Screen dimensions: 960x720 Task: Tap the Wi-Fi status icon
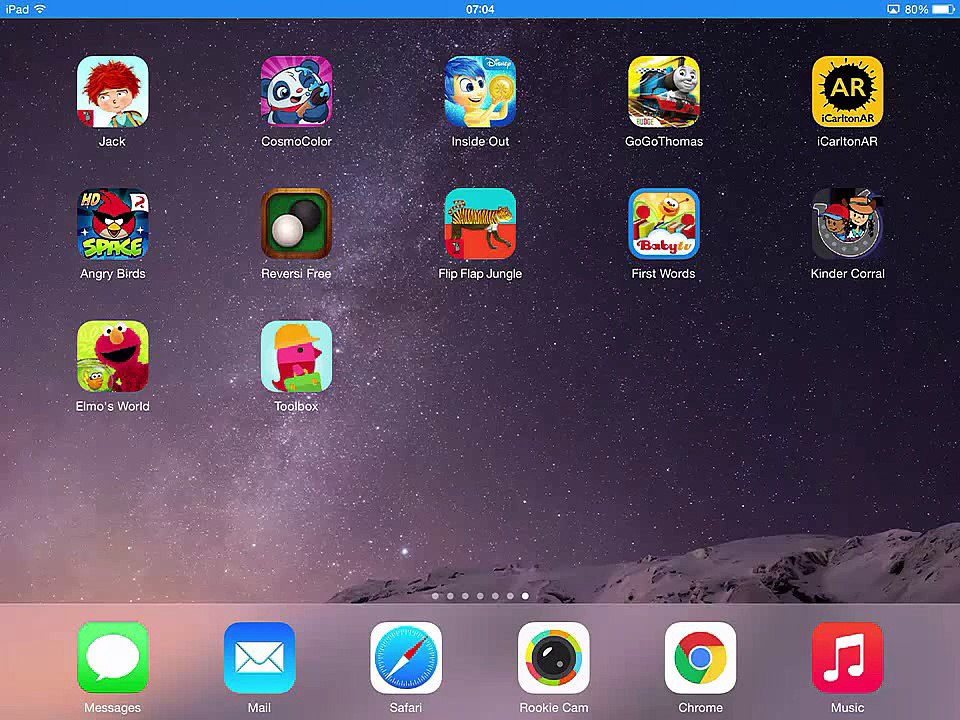click(x=40, y=9)
